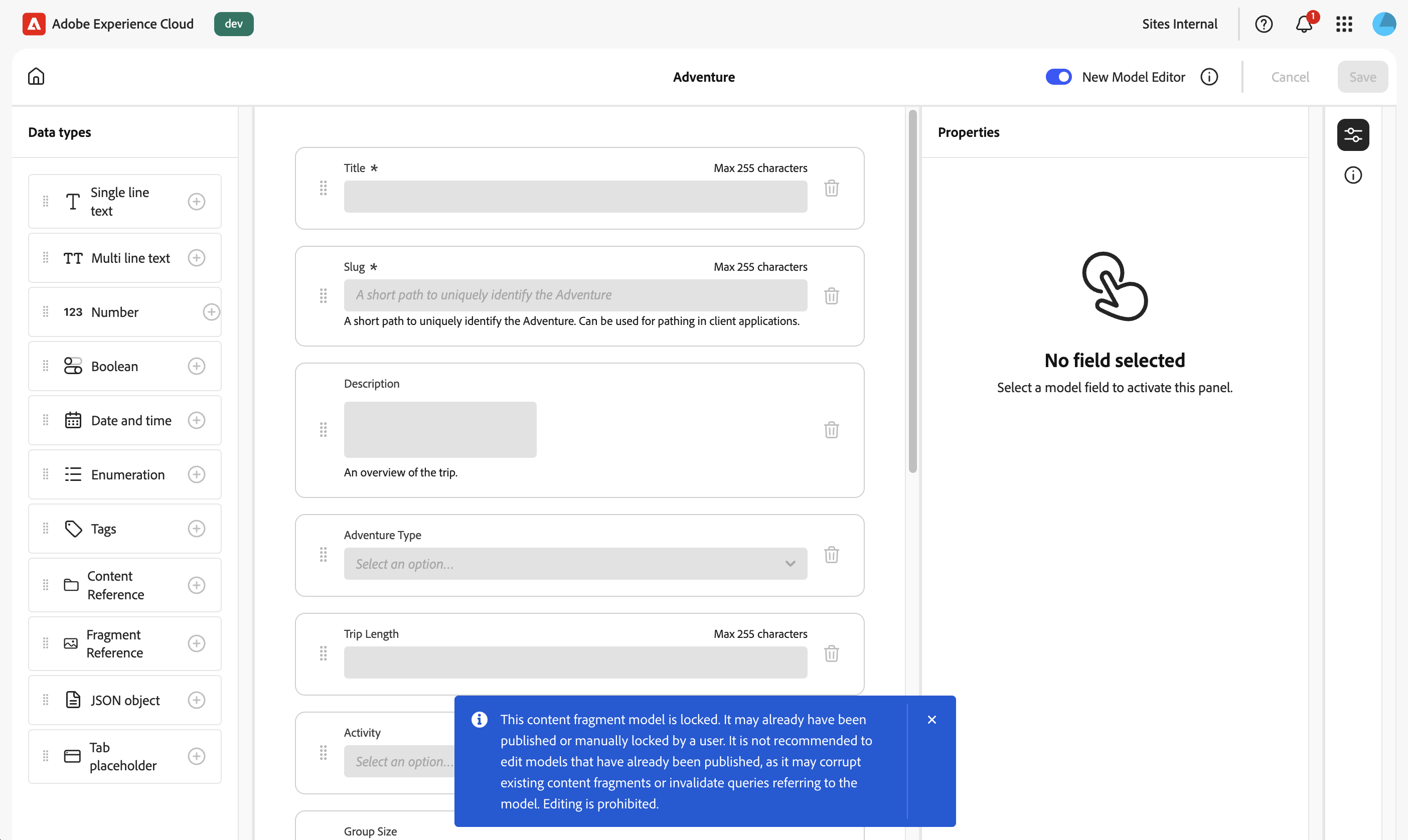Click the home icon
Image resolution: width=1408 pixels, height=840 pixels.
[x=36, y=76]
